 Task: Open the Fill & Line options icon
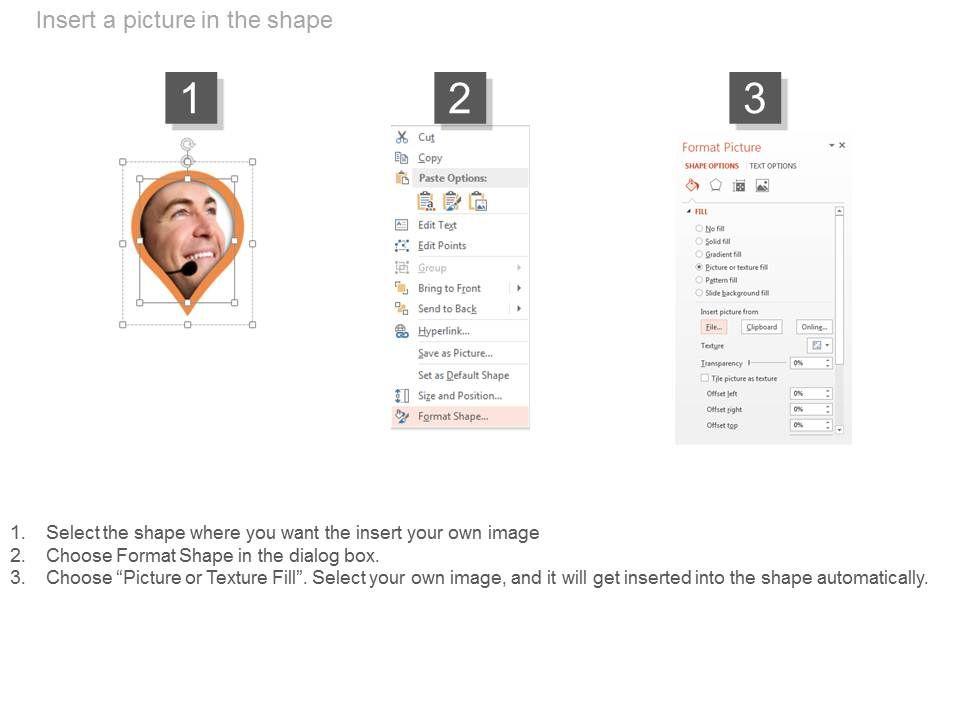(x=692, y=185)
